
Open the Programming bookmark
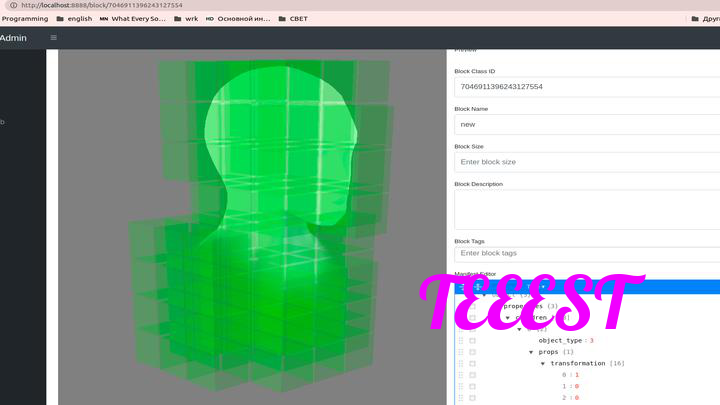click(25, 19)
